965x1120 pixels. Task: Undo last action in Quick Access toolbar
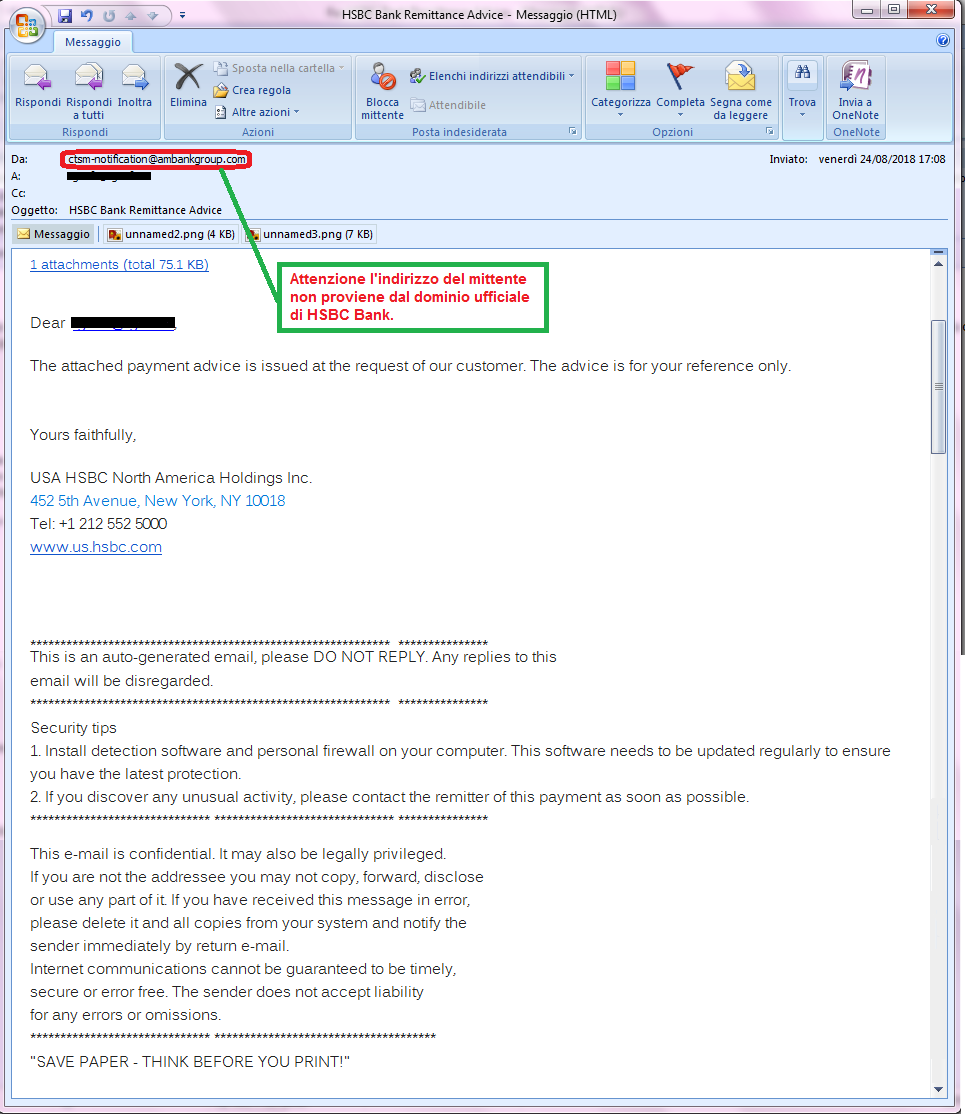point(87,15)
